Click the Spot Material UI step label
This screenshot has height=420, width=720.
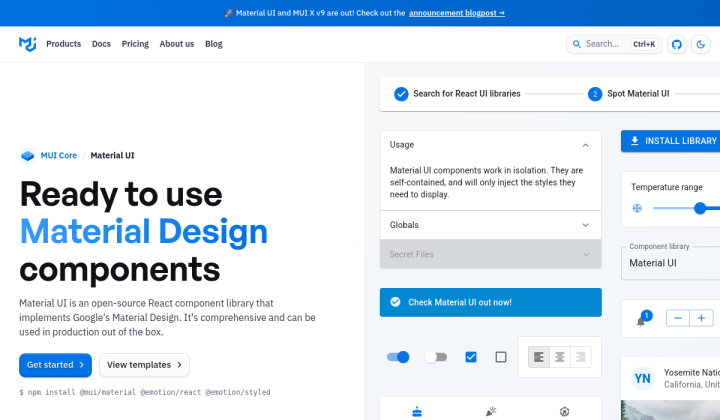tap(638, 94)
